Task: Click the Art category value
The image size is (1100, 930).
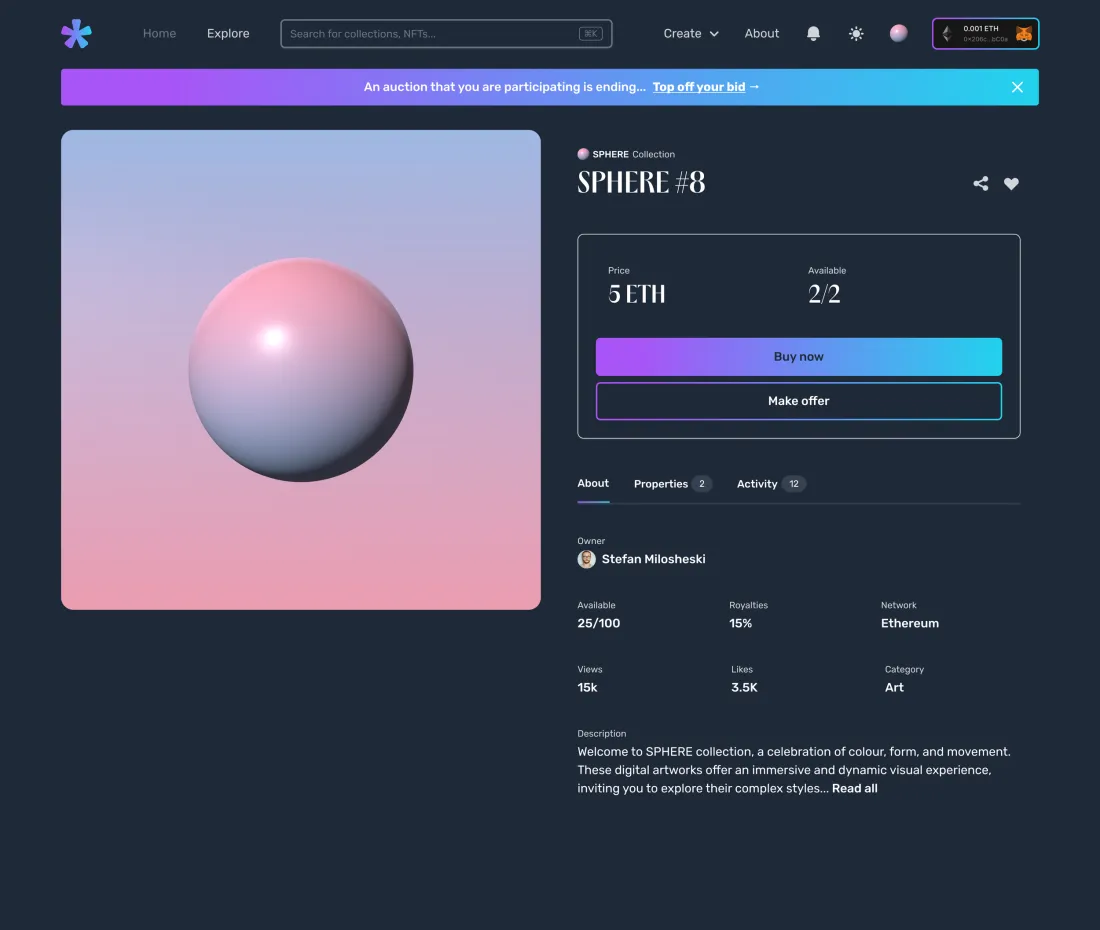Action: (894, 687)
